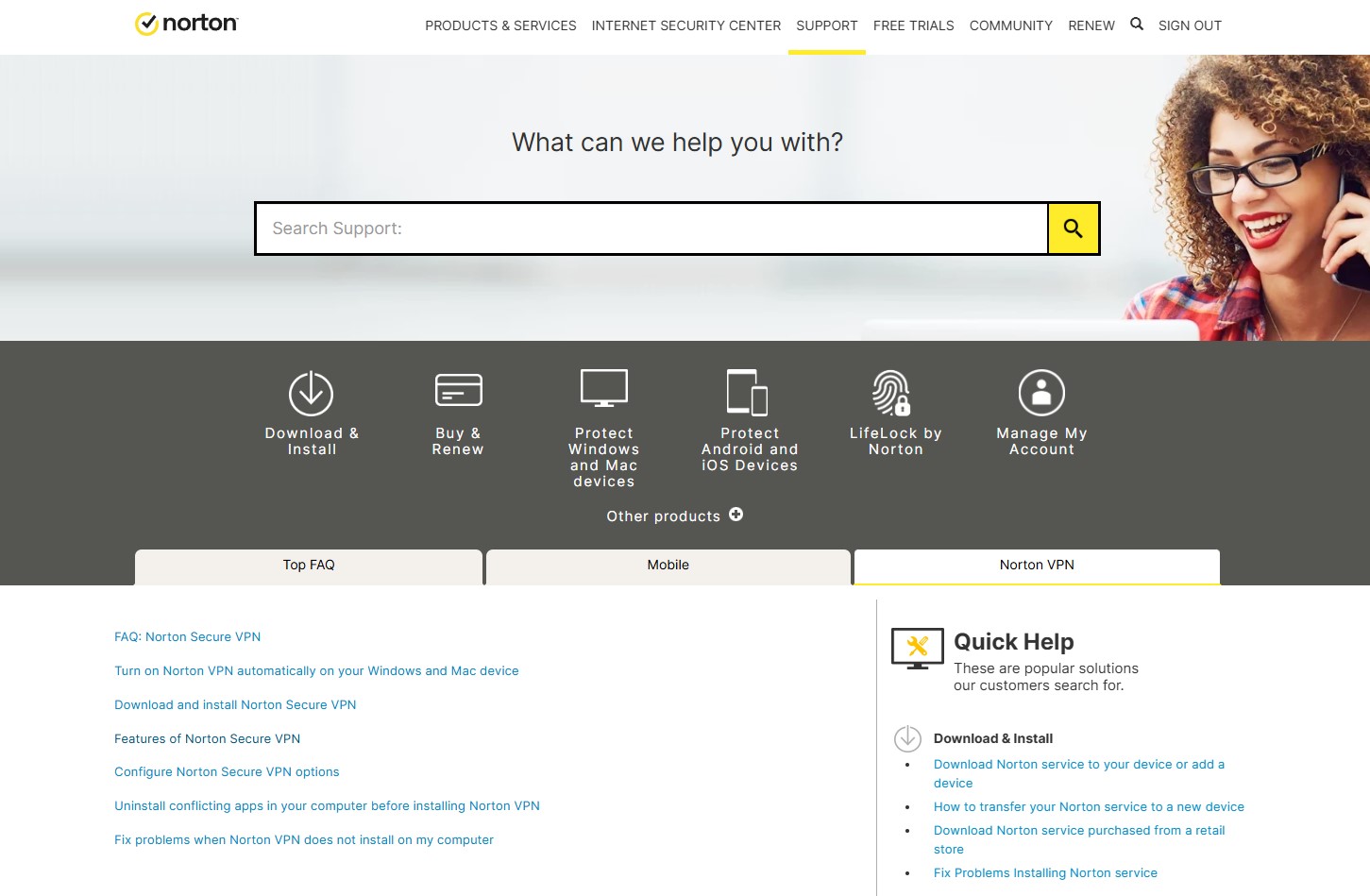The image size is (1370, 896).
Task: Click Protect Android and iOS Devices icon
Action: 748,387
